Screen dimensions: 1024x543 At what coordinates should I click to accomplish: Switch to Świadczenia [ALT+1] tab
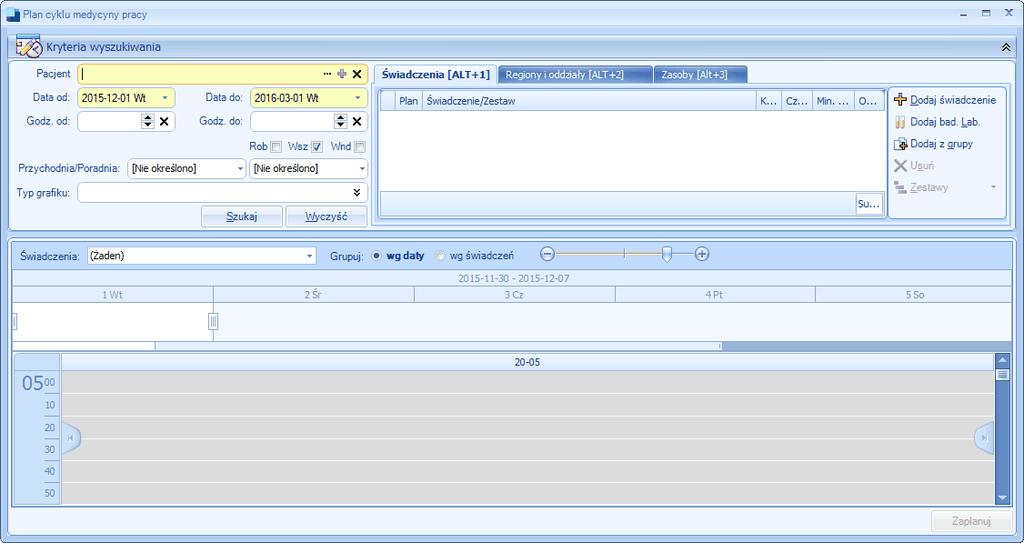click(x=436, y=74)
